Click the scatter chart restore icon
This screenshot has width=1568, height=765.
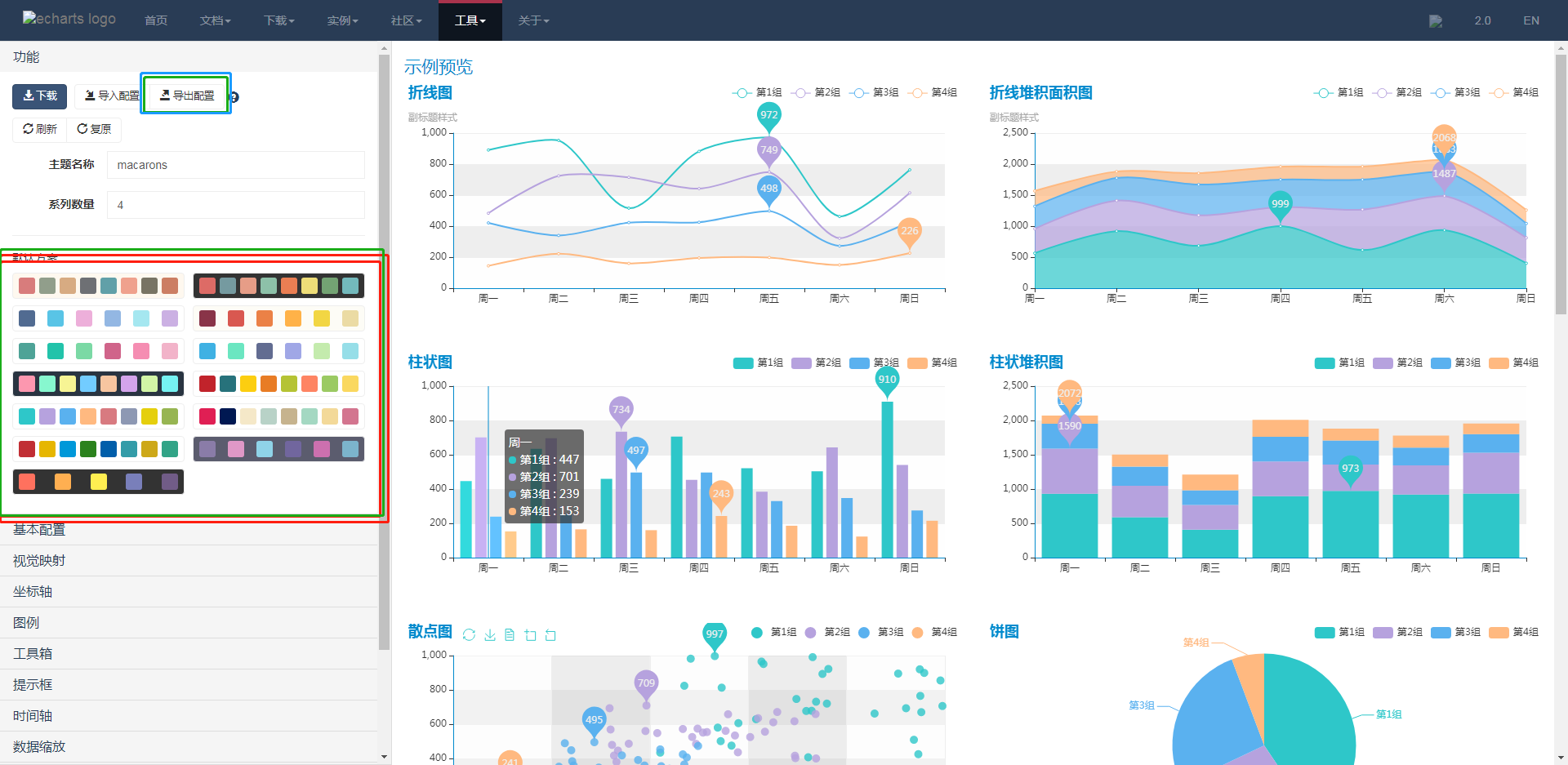[469, 635]
